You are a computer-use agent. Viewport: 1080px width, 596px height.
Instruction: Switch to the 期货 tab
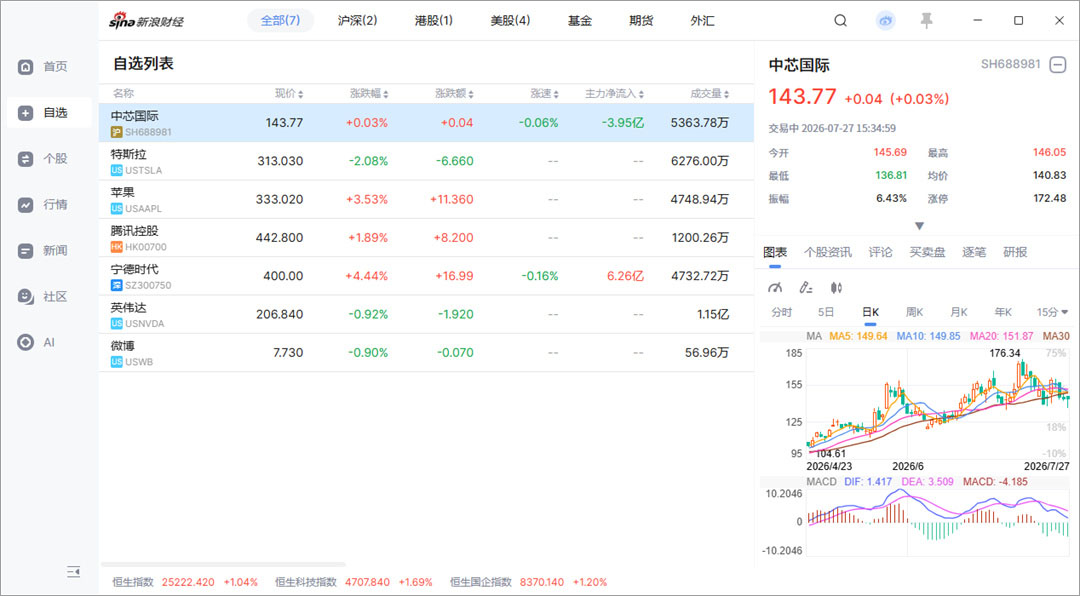pyautogui.click(x=641, y=21)
